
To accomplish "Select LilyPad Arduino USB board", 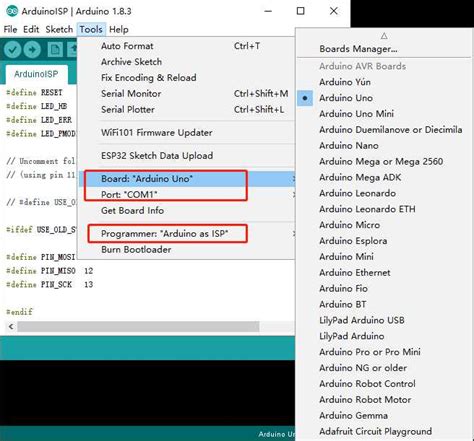I will tap(384, 320).
